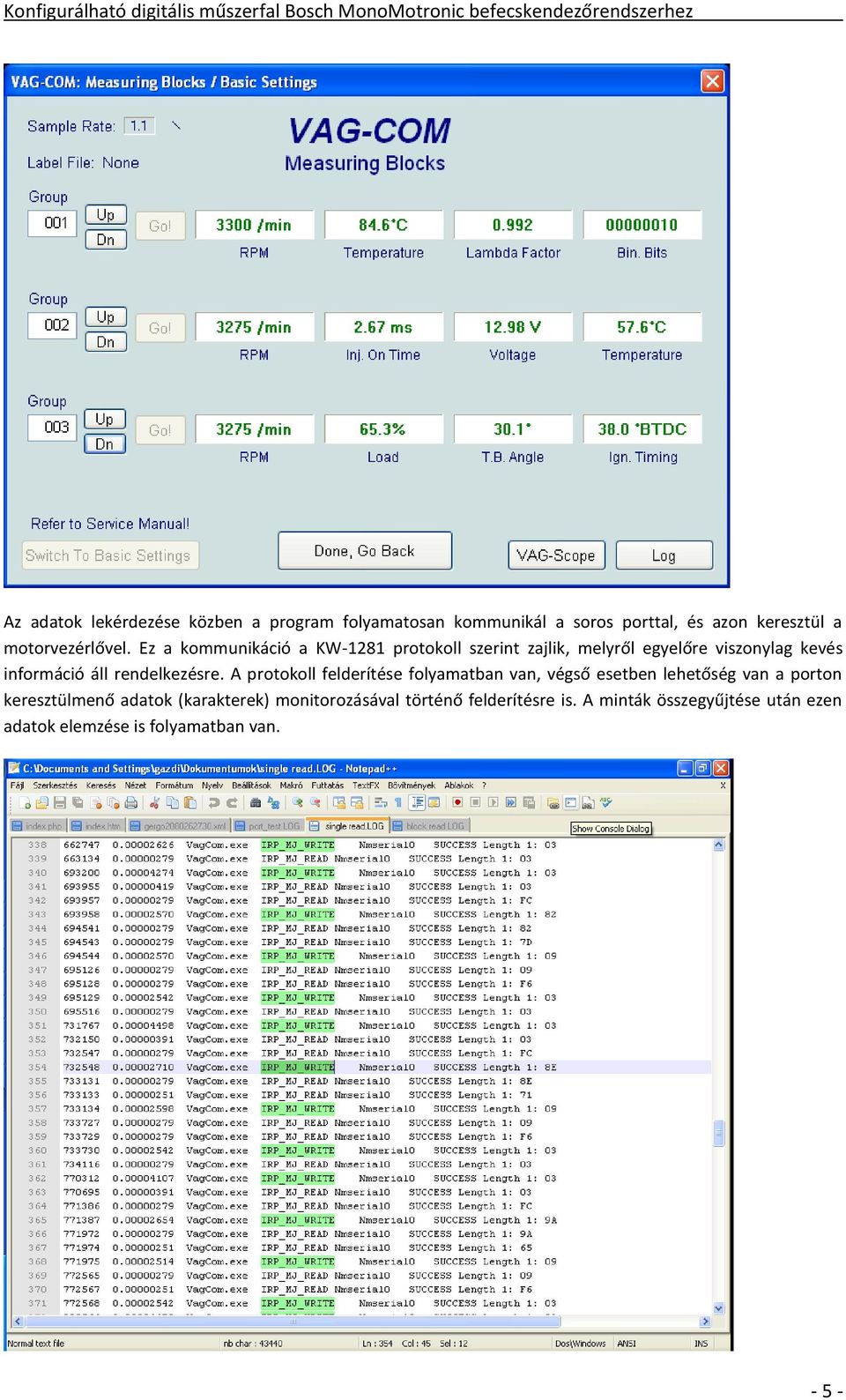Click Dn button for Group 001
The height and width of the screenshot is (1400, 846).
[106, 240]
